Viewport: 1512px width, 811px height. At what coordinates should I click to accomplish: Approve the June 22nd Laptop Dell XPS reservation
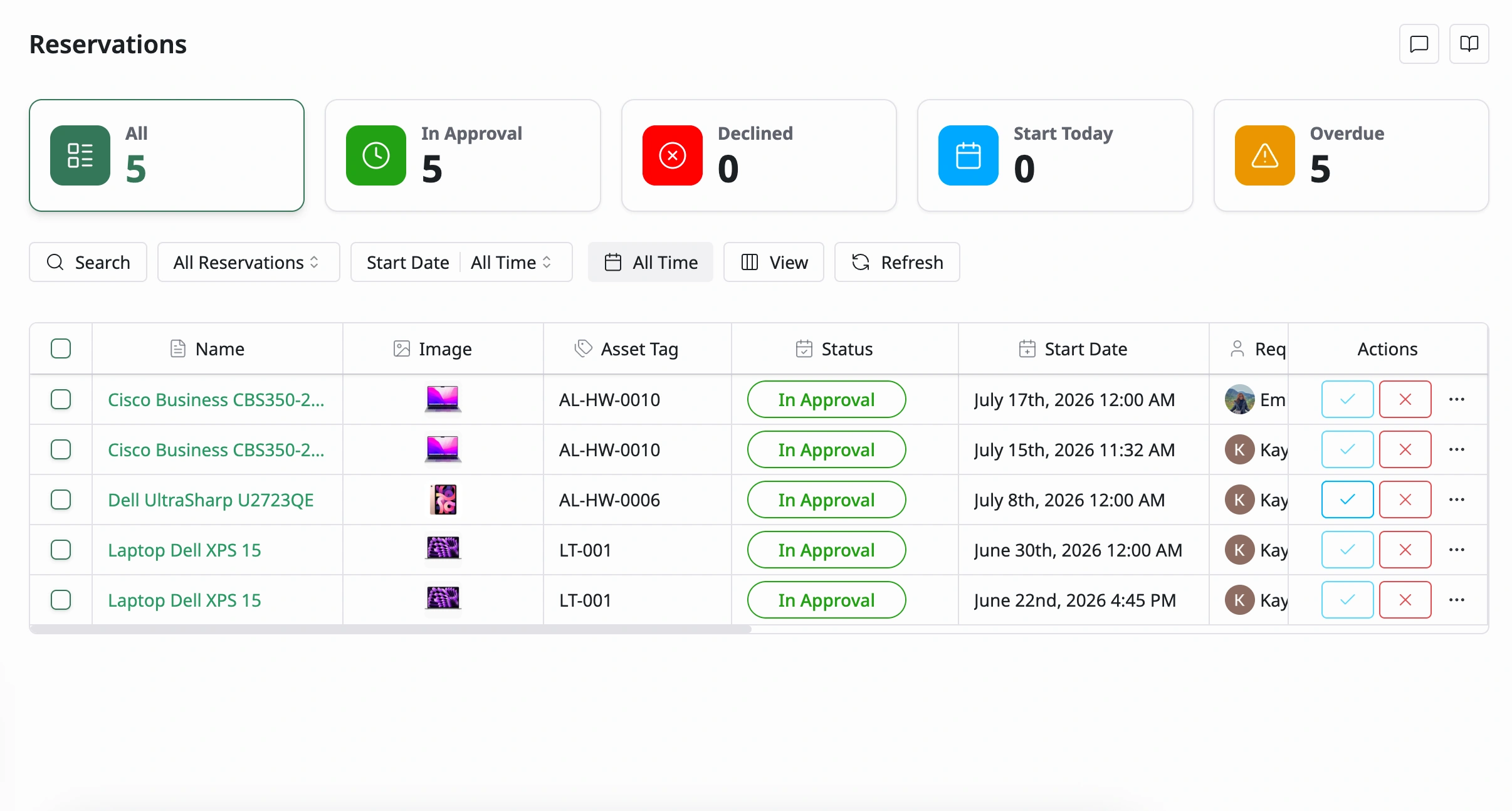pos(1347,600)
